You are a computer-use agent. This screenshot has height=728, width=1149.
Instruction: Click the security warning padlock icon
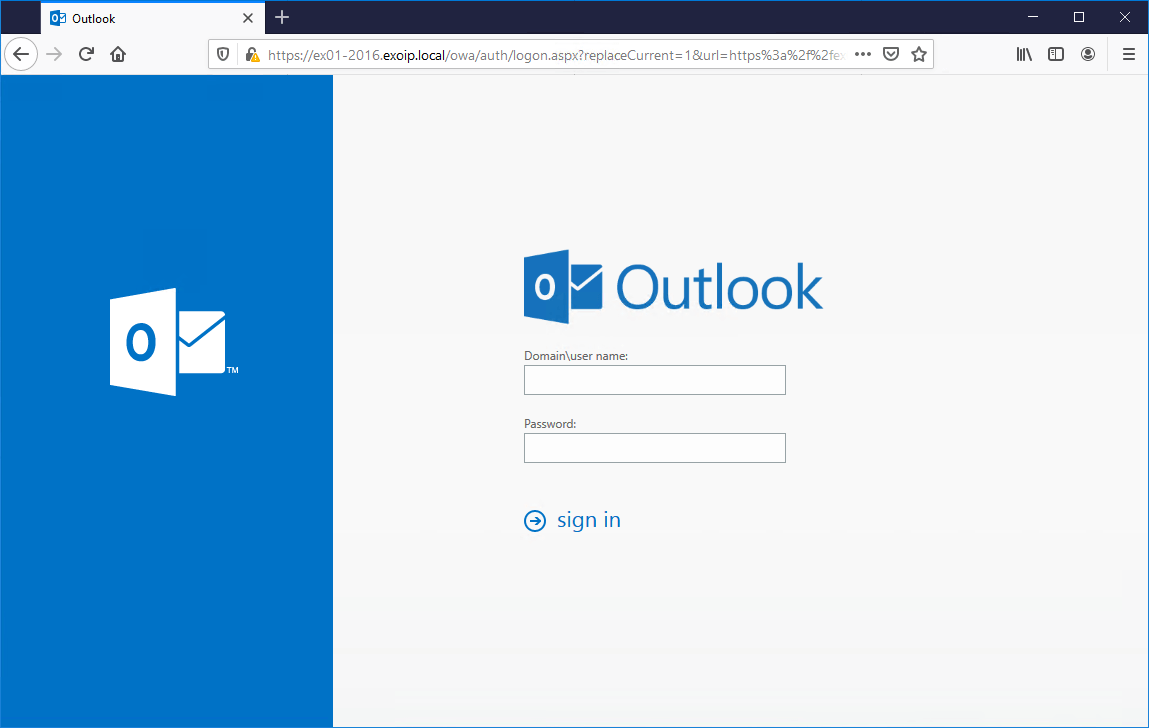tap(251, 54)
